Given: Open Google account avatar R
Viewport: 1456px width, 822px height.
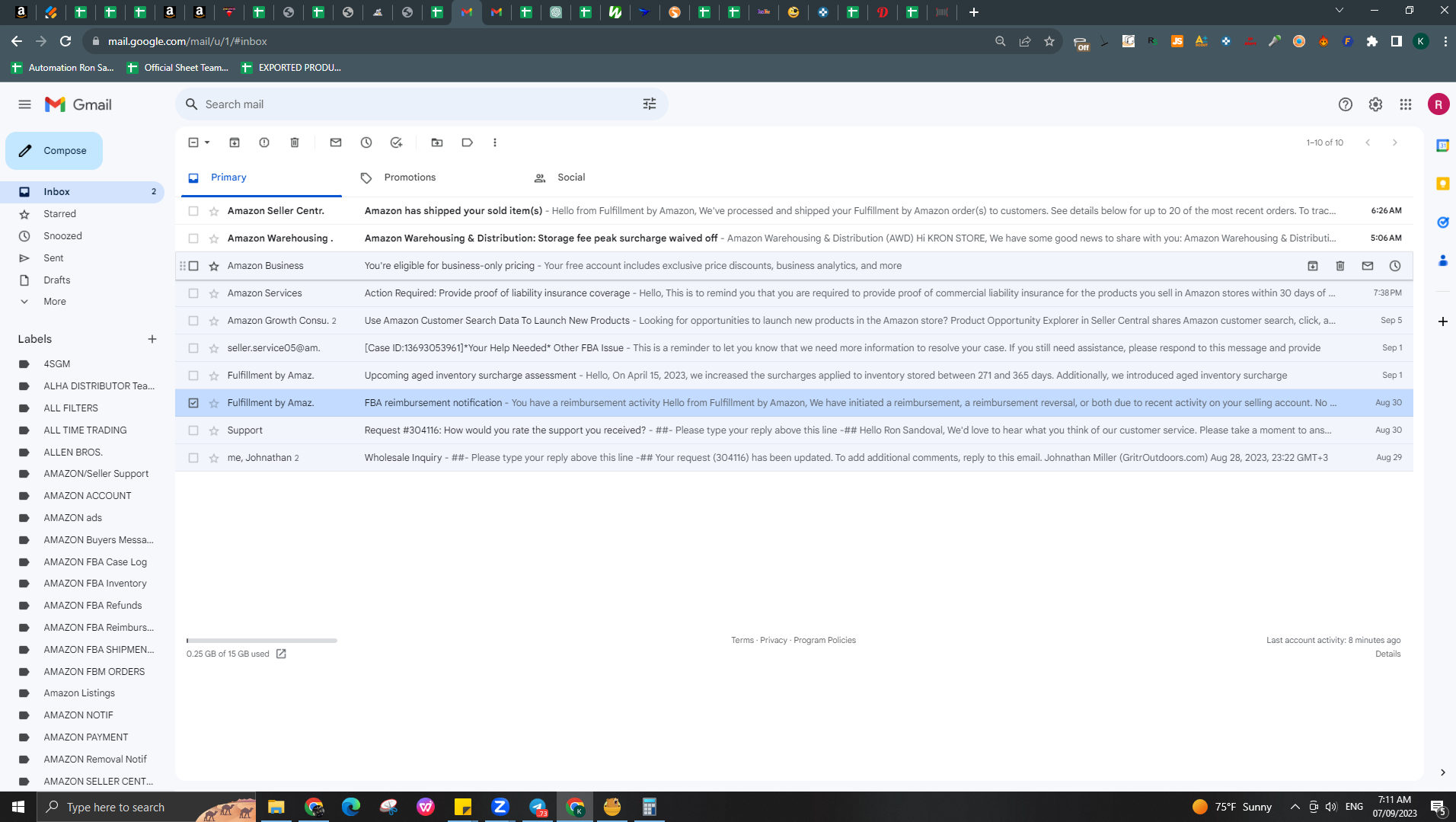Looking at the screenshot, I should click(1438, 104).
